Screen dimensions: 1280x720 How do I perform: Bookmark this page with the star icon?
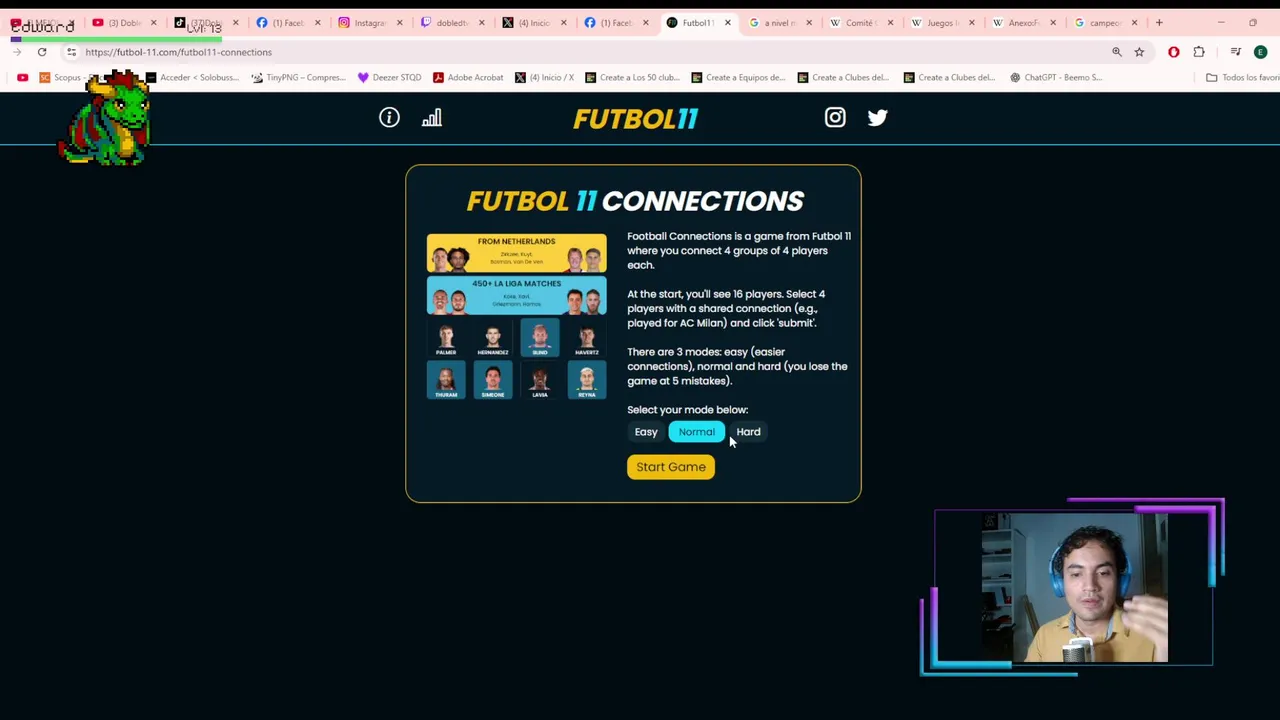coord(1139,52)
